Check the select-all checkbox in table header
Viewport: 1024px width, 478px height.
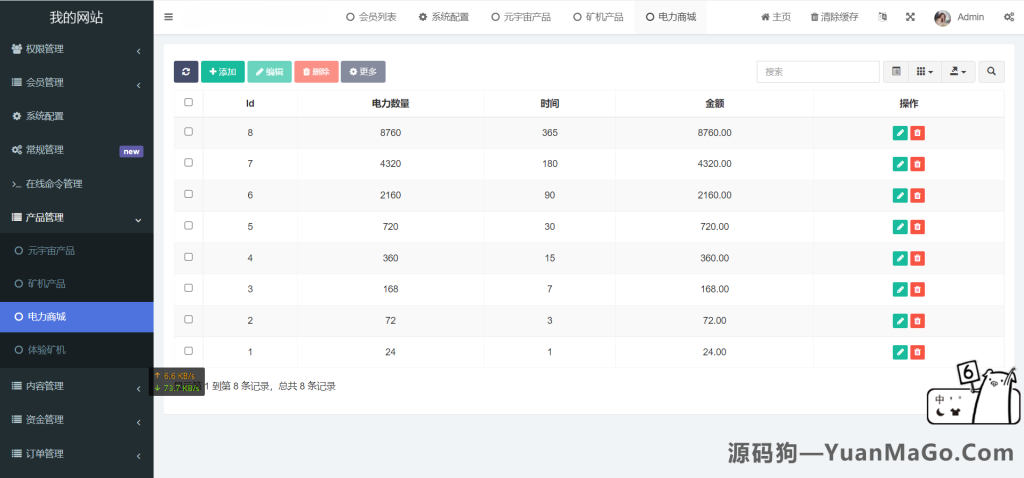(188, 102)
